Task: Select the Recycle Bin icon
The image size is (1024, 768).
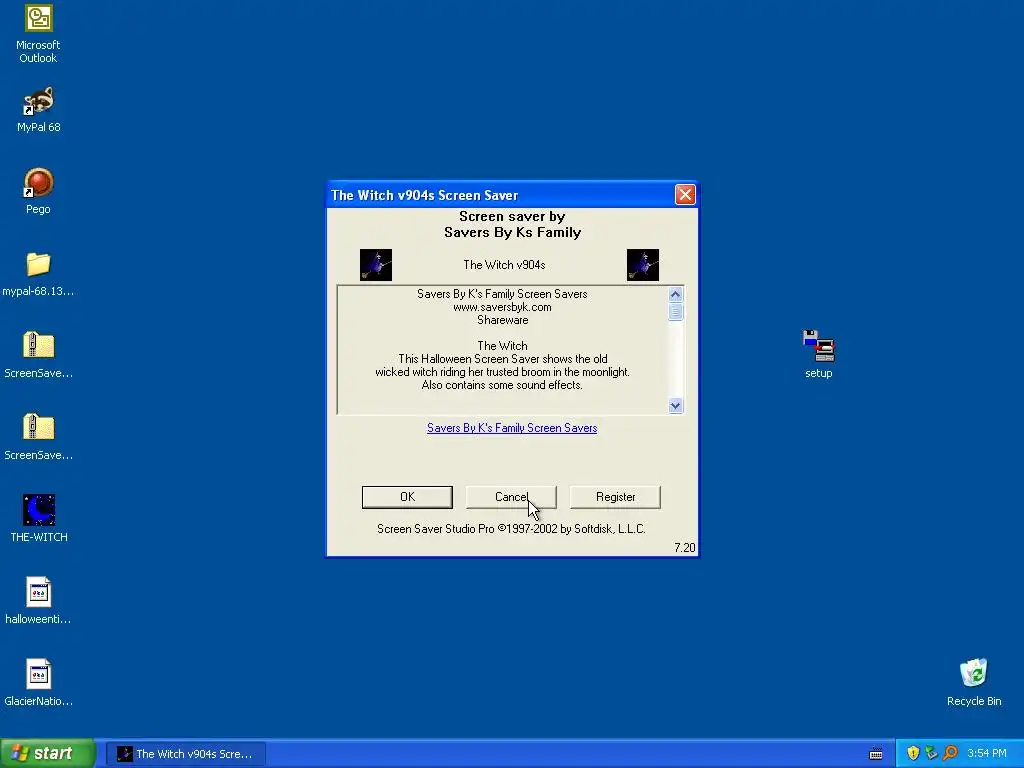Action: click(x=974, y=683)
